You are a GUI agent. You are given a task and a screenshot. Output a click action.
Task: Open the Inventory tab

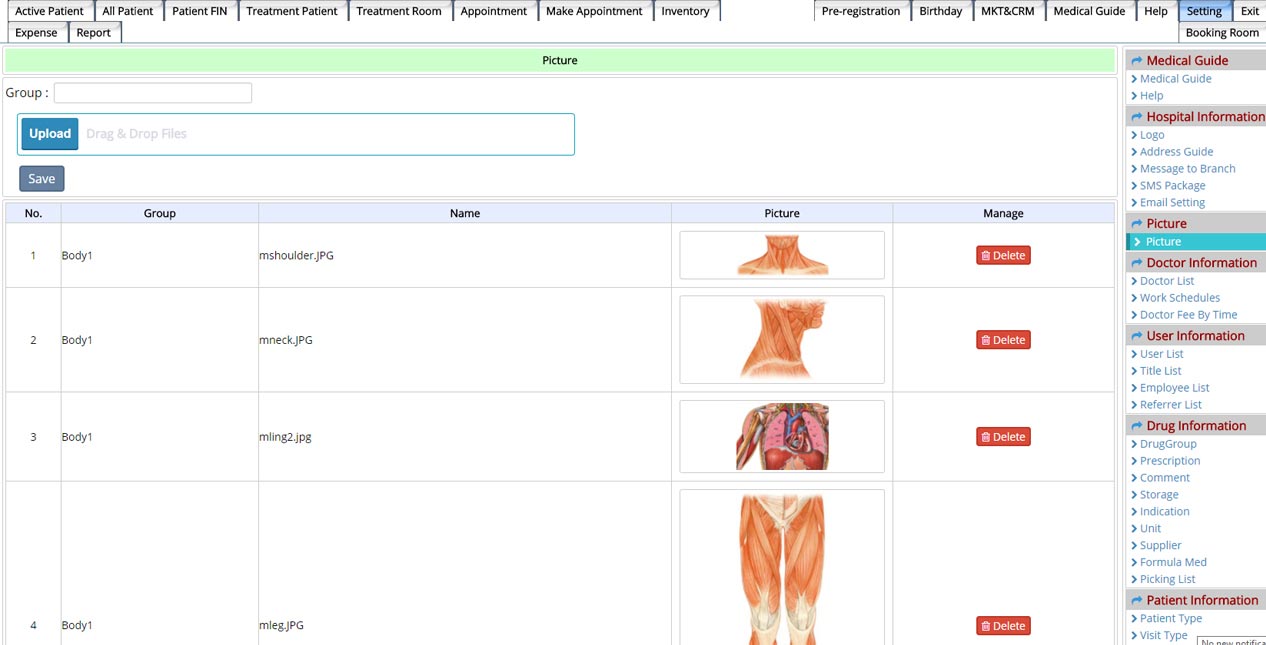(685, 11)
